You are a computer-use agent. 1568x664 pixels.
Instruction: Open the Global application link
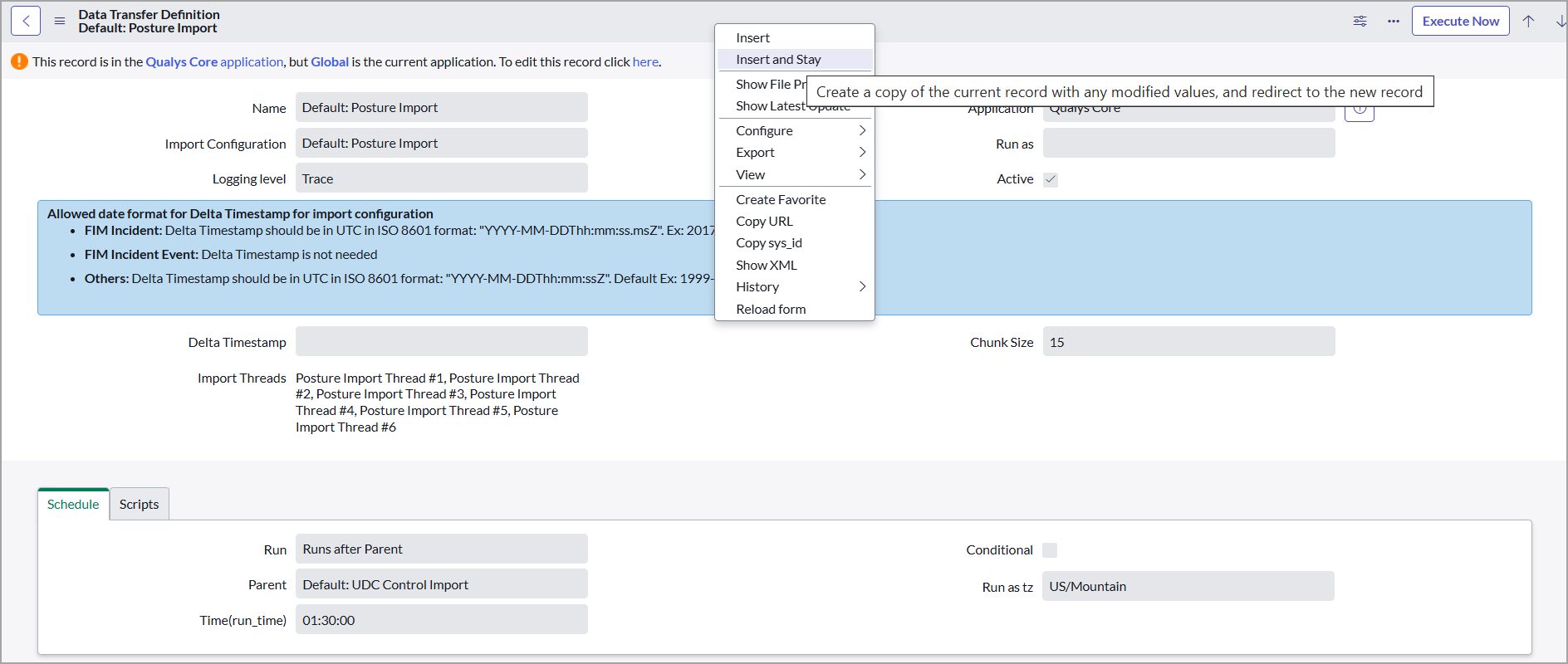pyautogui.click(x=330, y=61)
